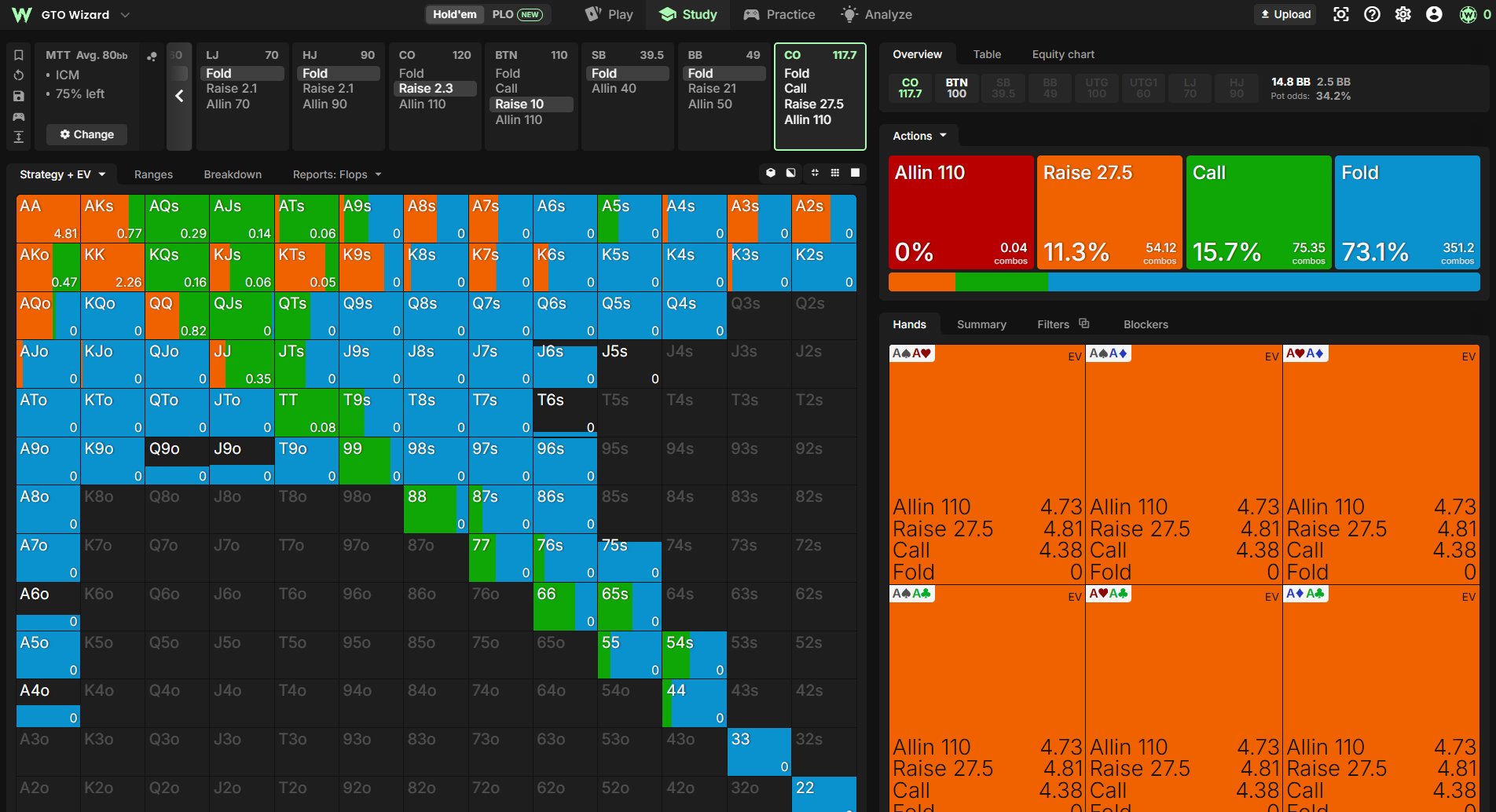Click the red Allin 110 action box
This screenshot has width=1496, height=812.
(x=961, y=213)
